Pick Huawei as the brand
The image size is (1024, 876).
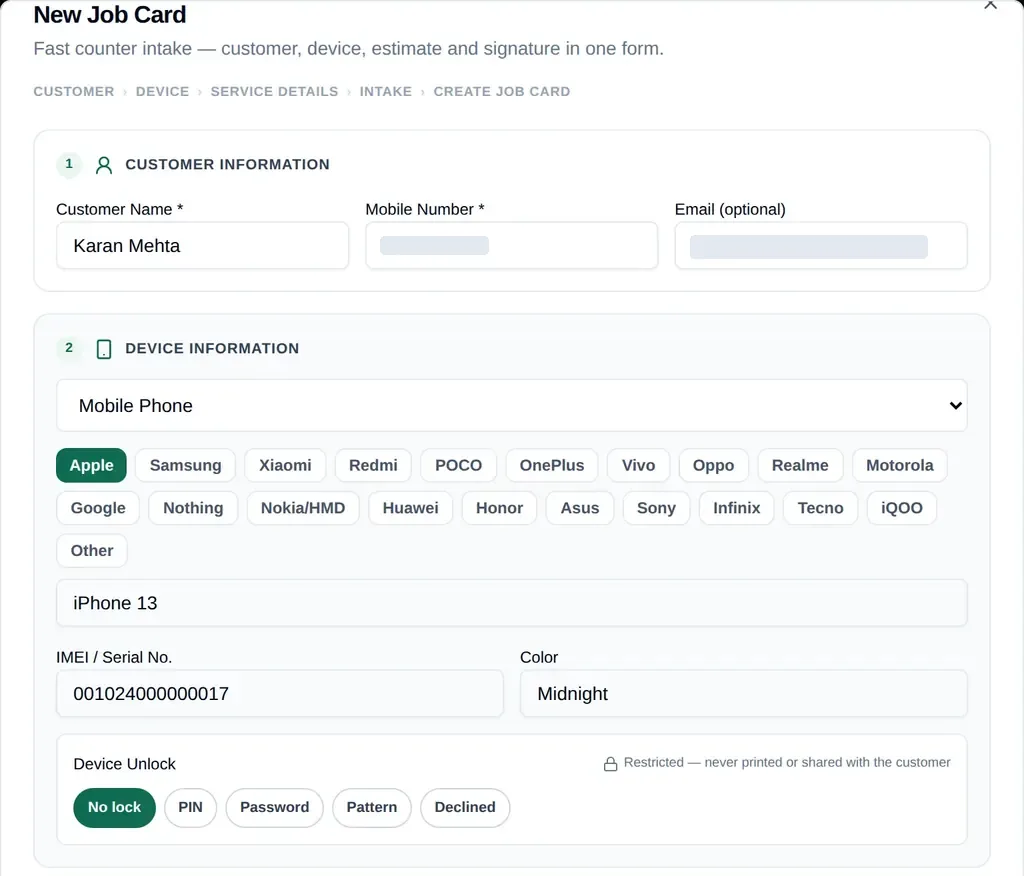click(410, 508)
